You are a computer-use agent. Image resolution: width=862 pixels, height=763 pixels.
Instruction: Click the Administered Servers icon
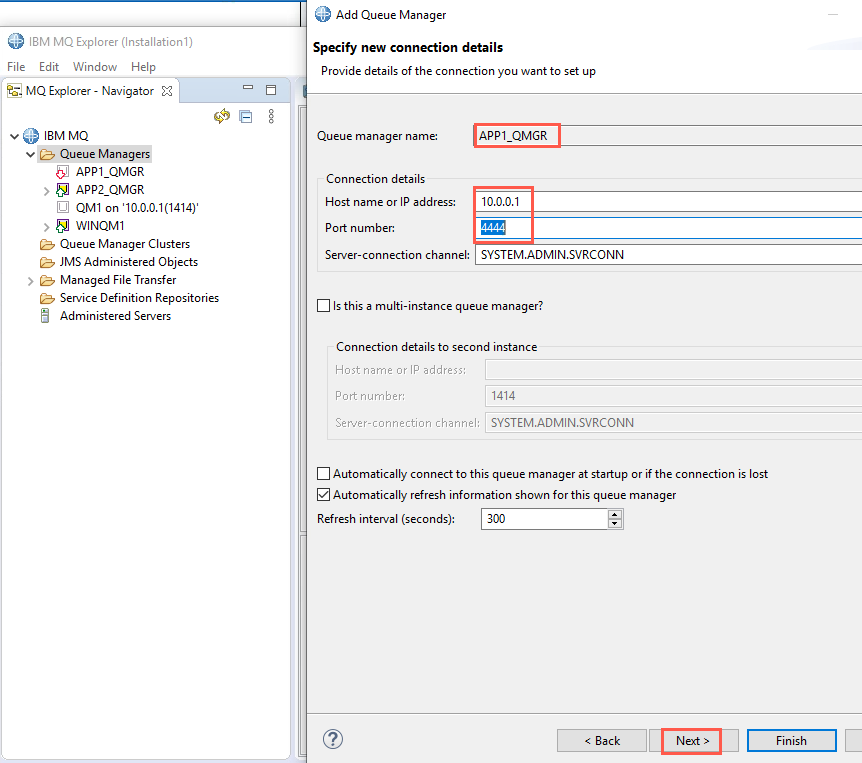[45, 316]
